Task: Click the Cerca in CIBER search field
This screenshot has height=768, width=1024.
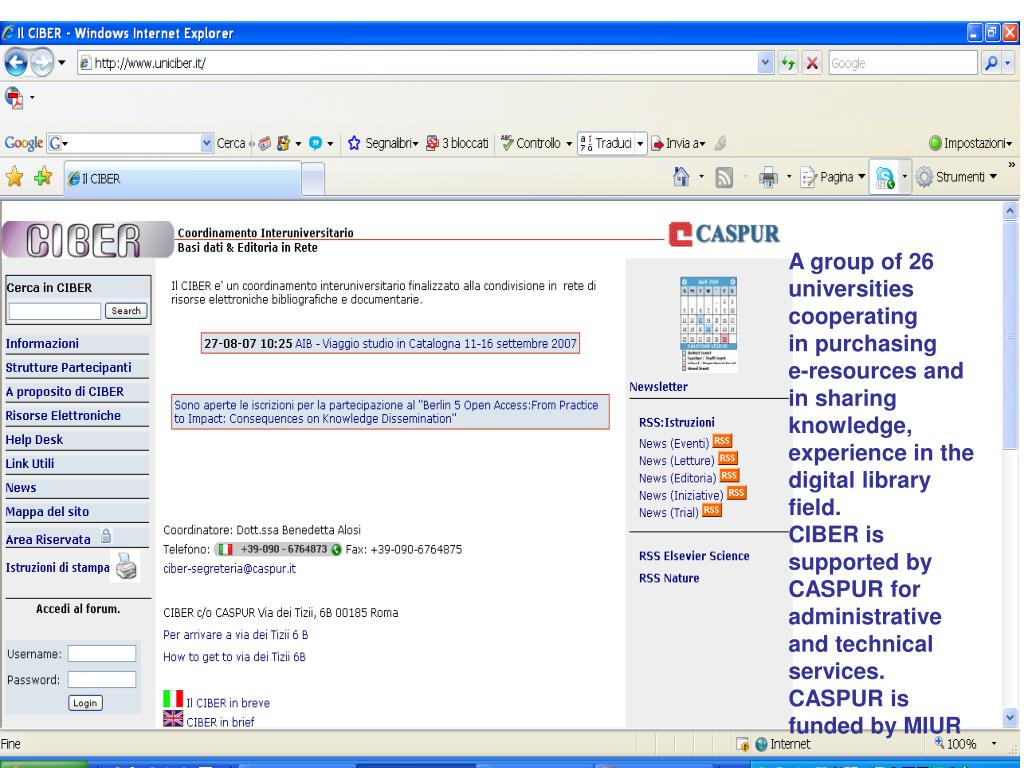Action: pos(55,311)
